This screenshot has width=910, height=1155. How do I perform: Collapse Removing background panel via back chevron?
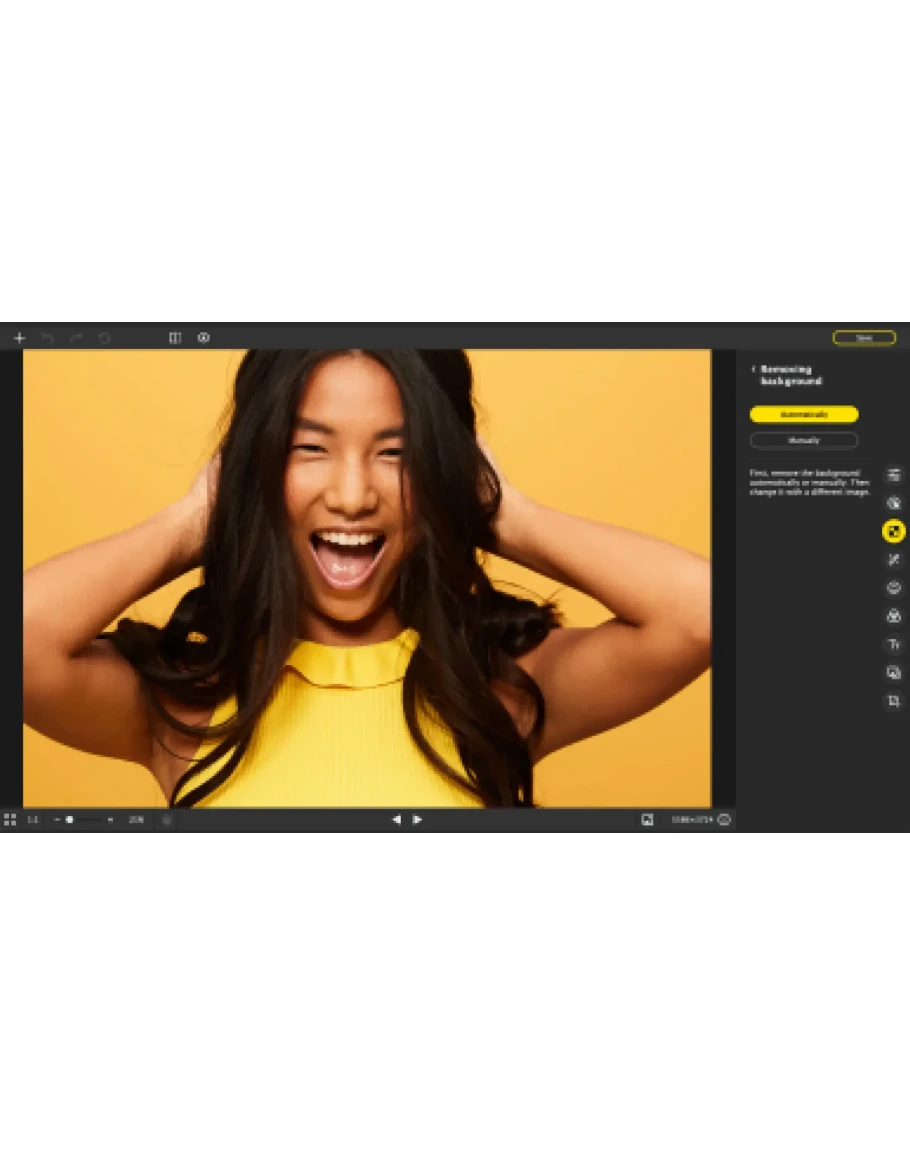pyautogui.click(x=753, y=369)
